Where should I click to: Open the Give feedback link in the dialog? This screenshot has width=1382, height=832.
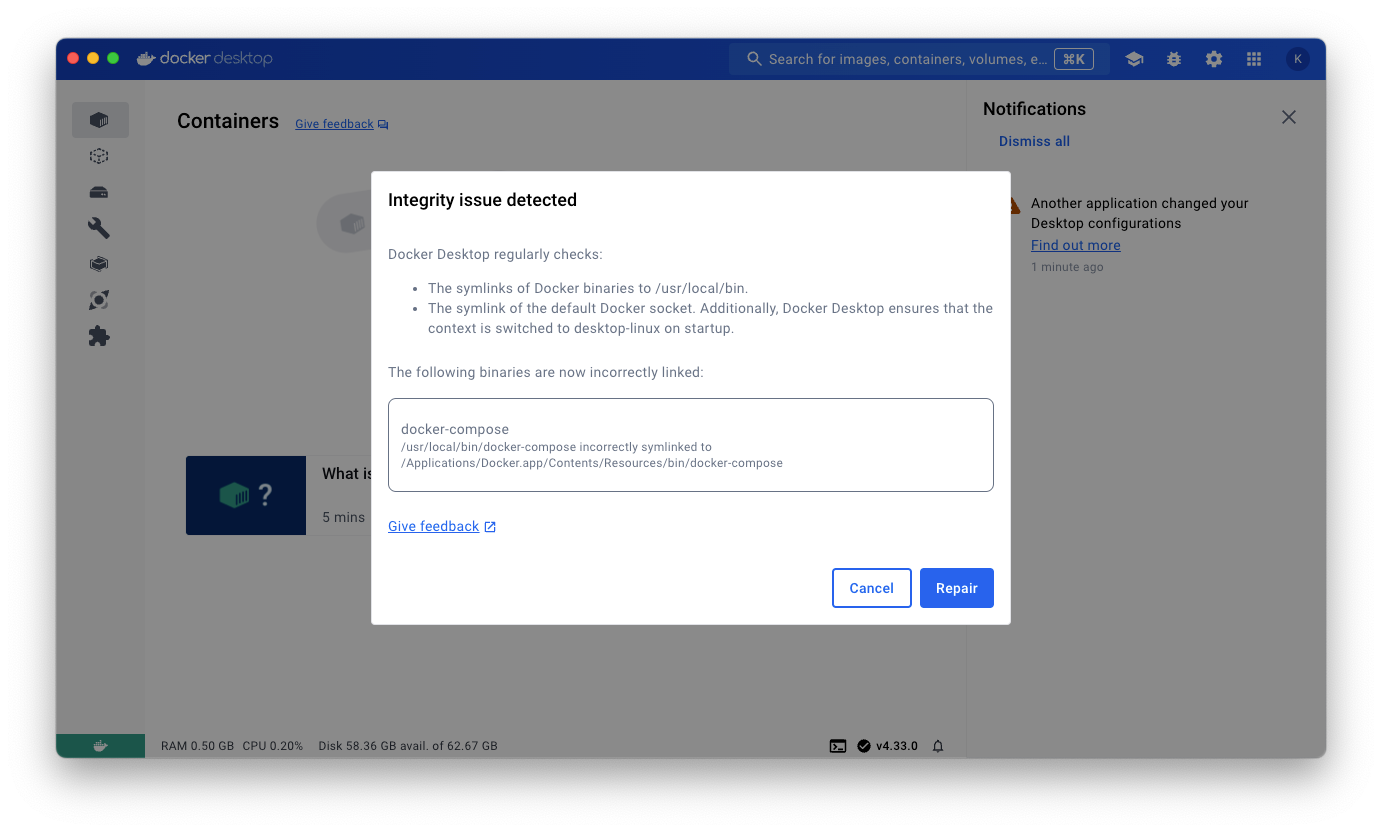pos(434,526)
